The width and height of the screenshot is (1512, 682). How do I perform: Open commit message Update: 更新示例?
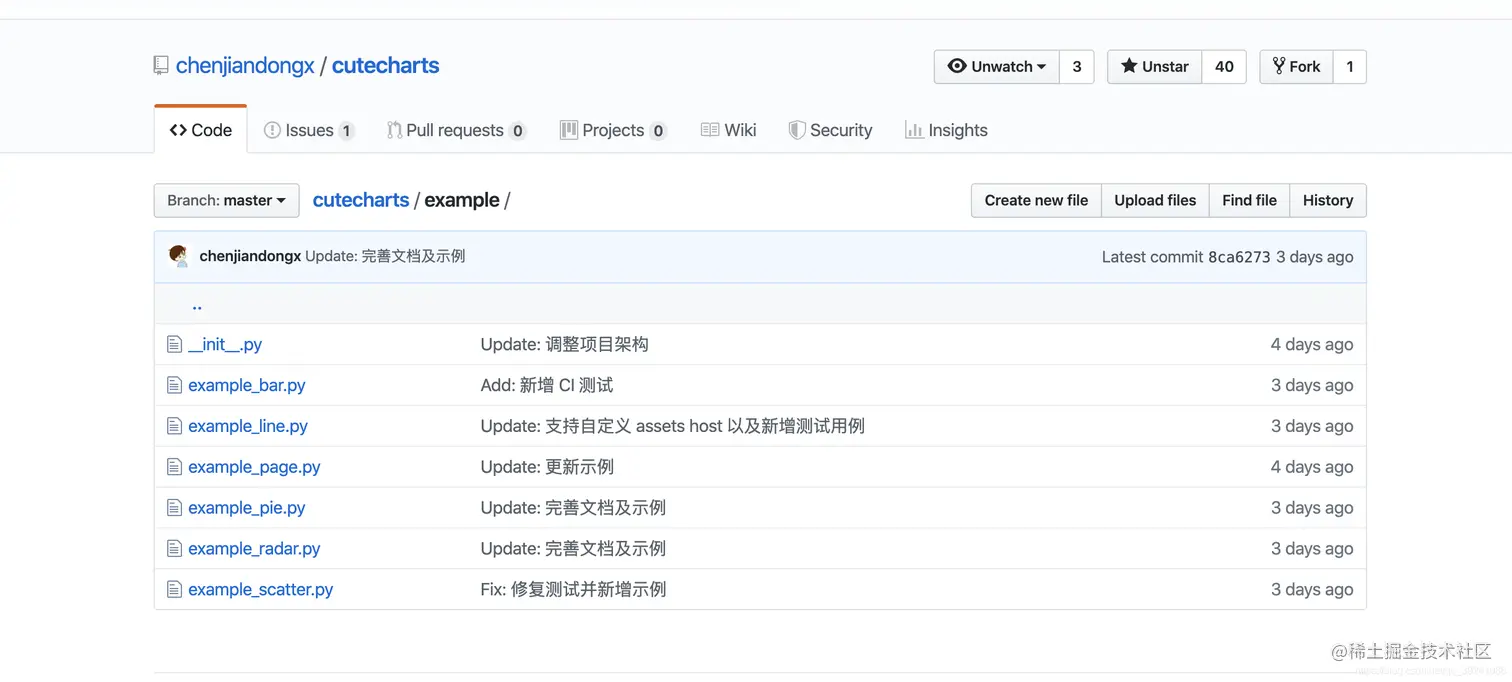coord(547,467)
